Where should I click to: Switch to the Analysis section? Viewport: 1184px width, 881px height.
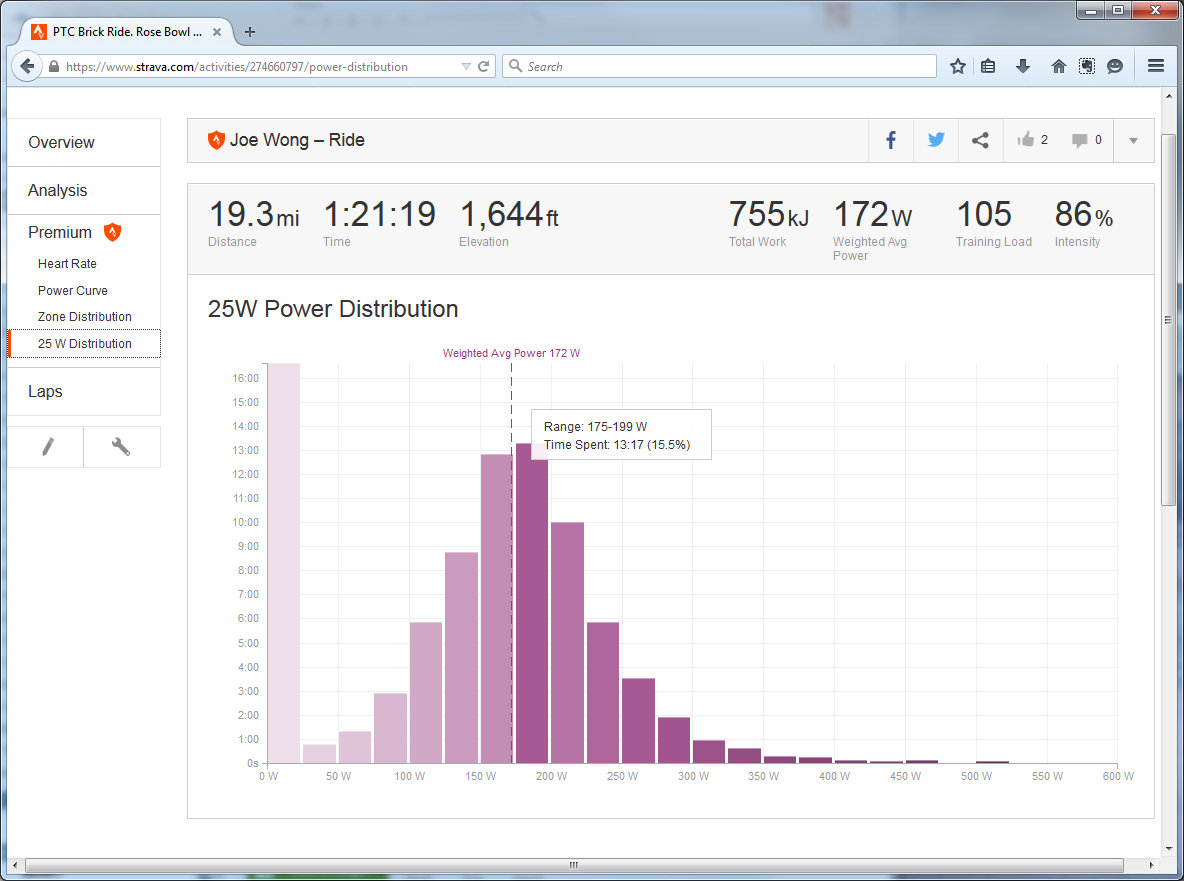tap(57, 191)
